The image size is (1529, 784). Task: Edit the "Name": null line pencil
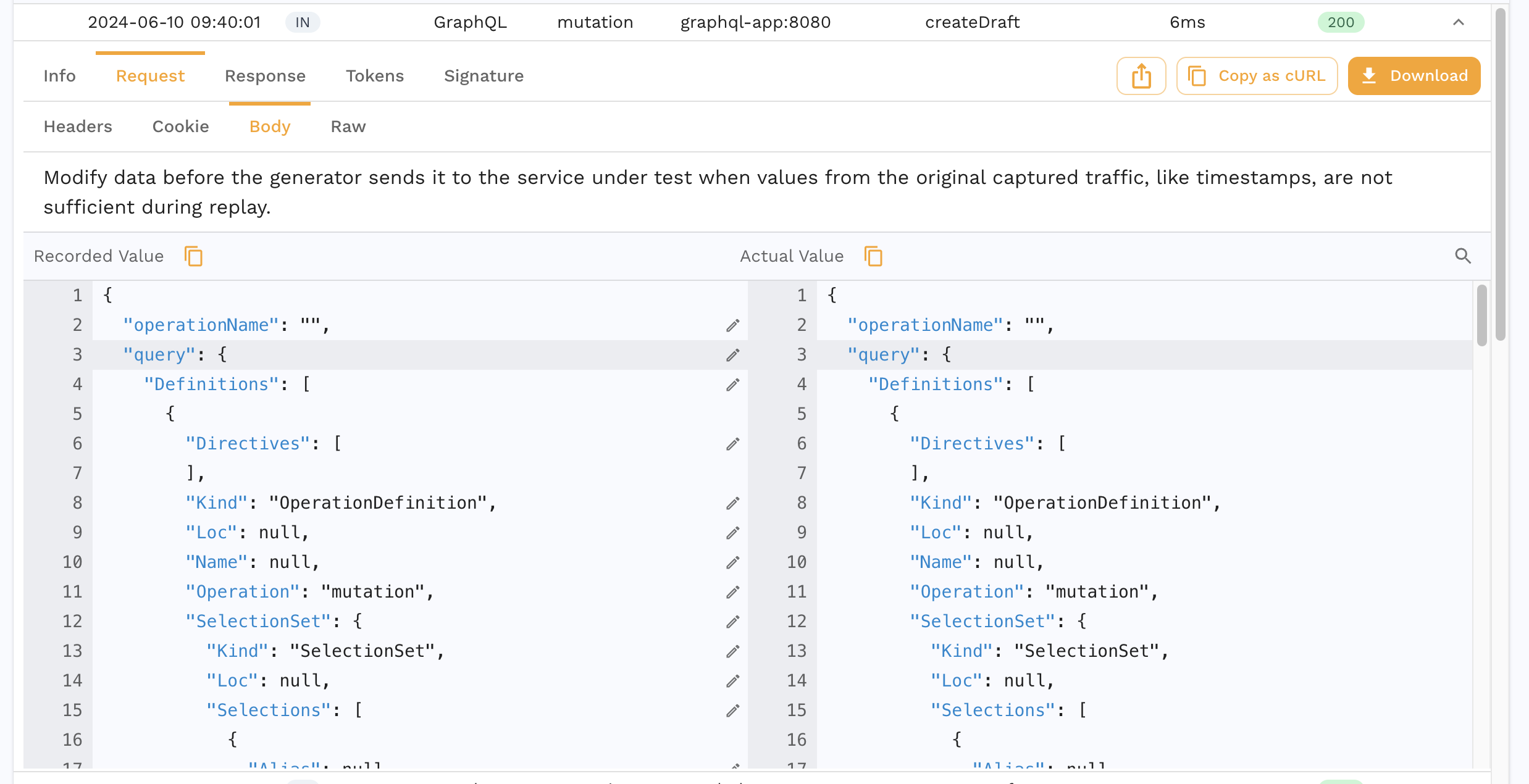click(x=733, y=562)
